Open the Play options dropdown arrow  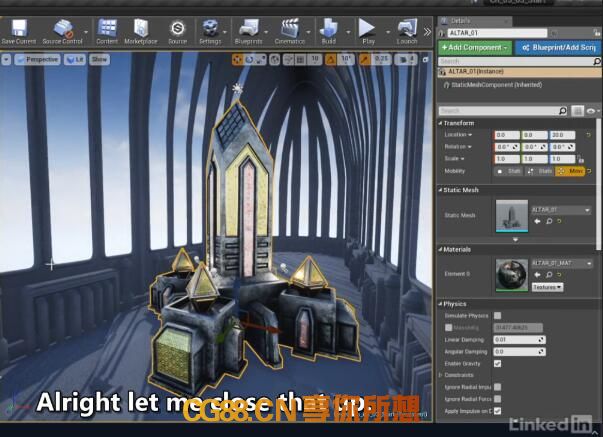388,32
